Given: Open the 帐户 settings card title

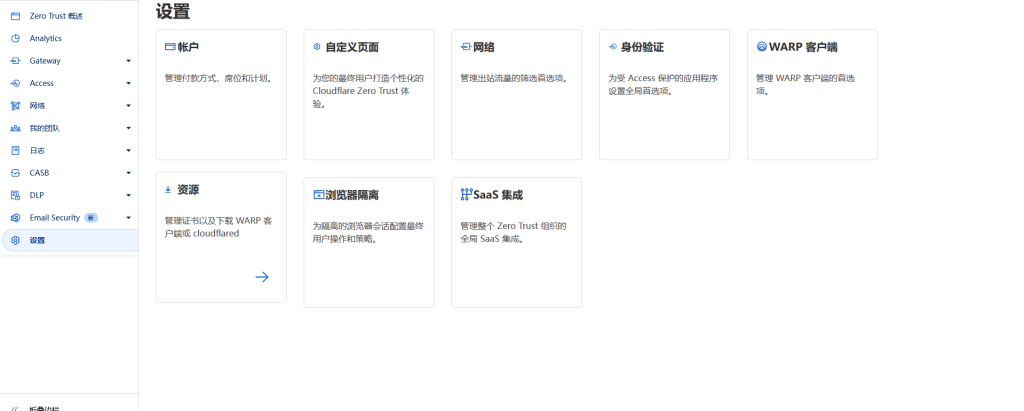Looking at the screenshot, I should tap(188, 47).
